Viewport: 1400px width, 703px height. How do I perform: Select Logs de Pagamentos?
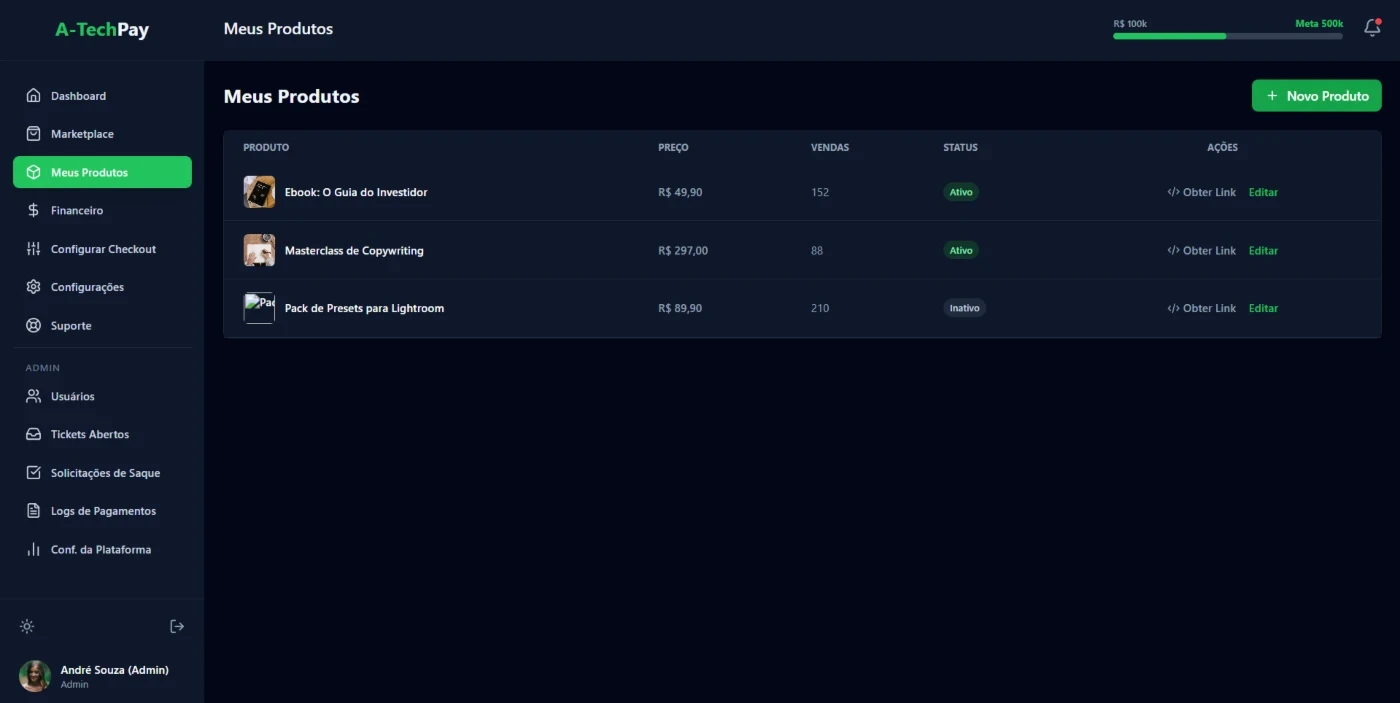coord(103,511)
